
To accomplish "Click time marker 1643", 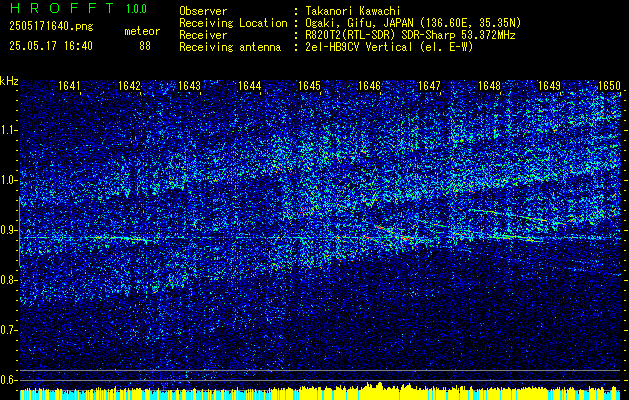I will [x=189, y=86].
